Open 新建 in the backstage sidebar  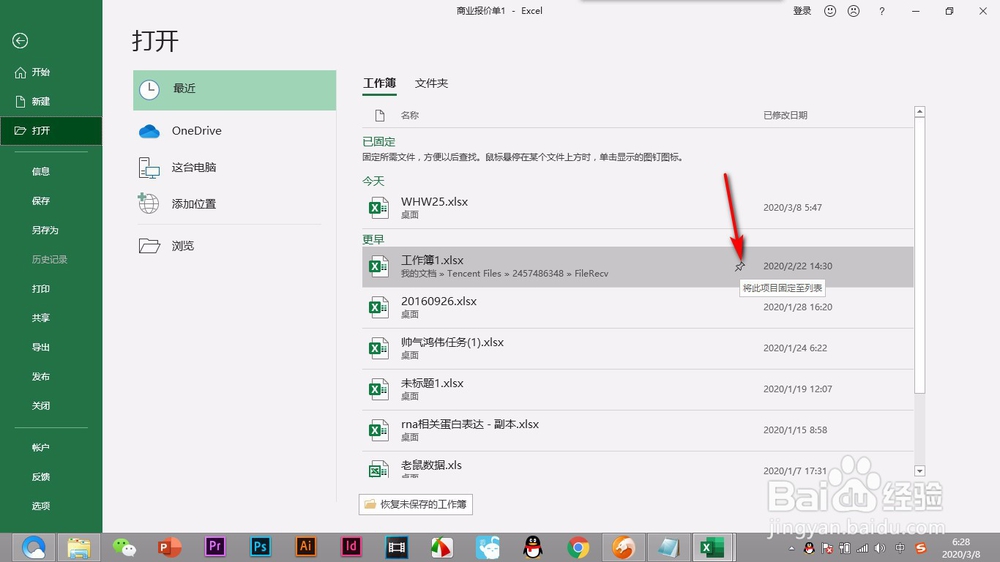click(51, 101)
